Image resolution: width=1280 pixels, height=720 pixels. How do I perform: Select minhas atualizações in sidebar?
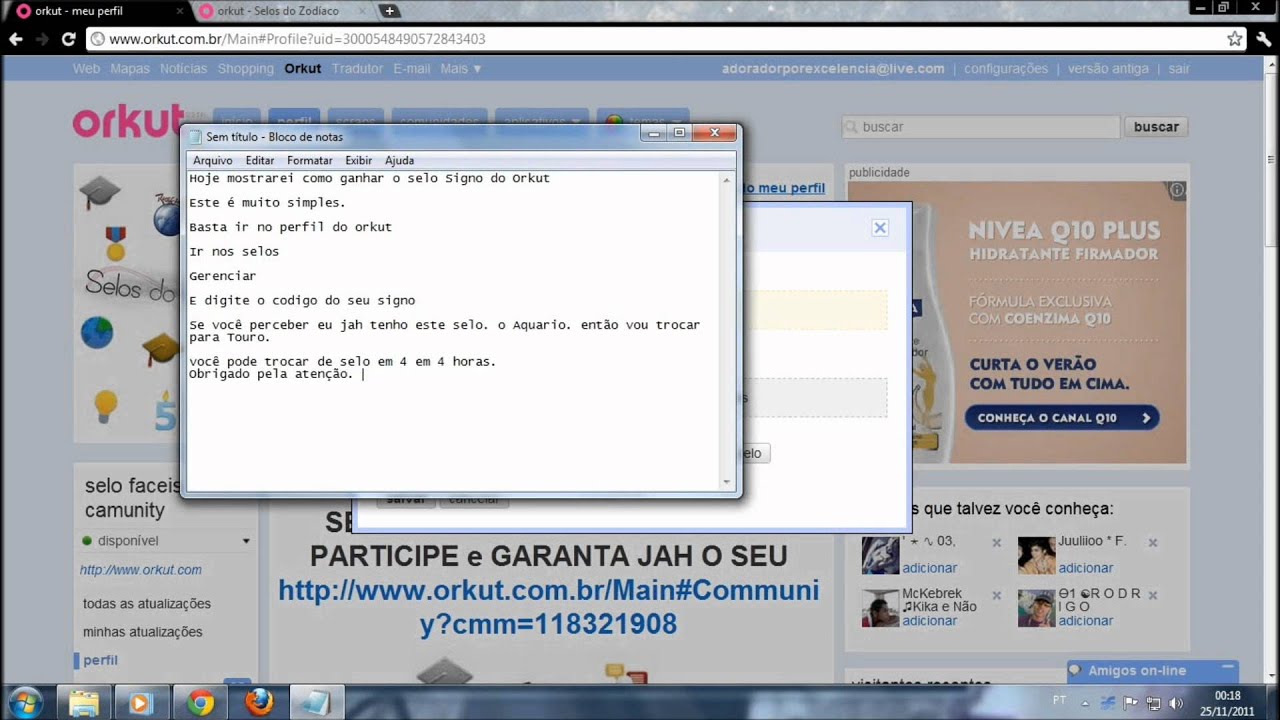[x=143, y=632]
